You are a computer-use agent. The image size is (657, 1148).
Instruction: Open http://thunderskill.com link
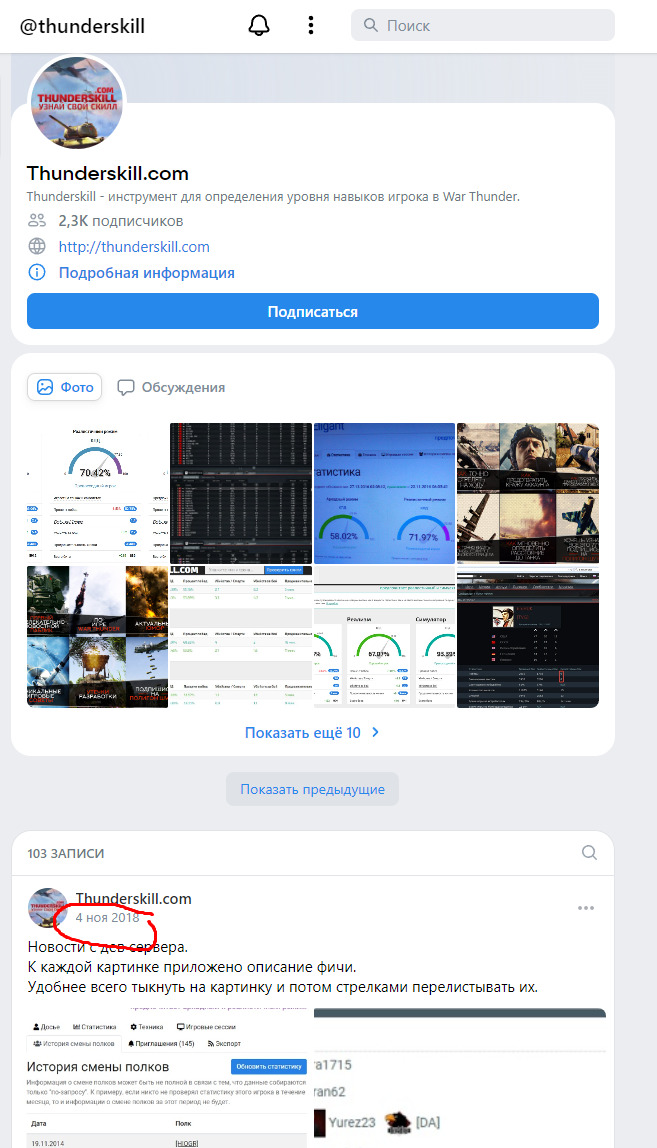pyautogui.click(x=134, y=247)
